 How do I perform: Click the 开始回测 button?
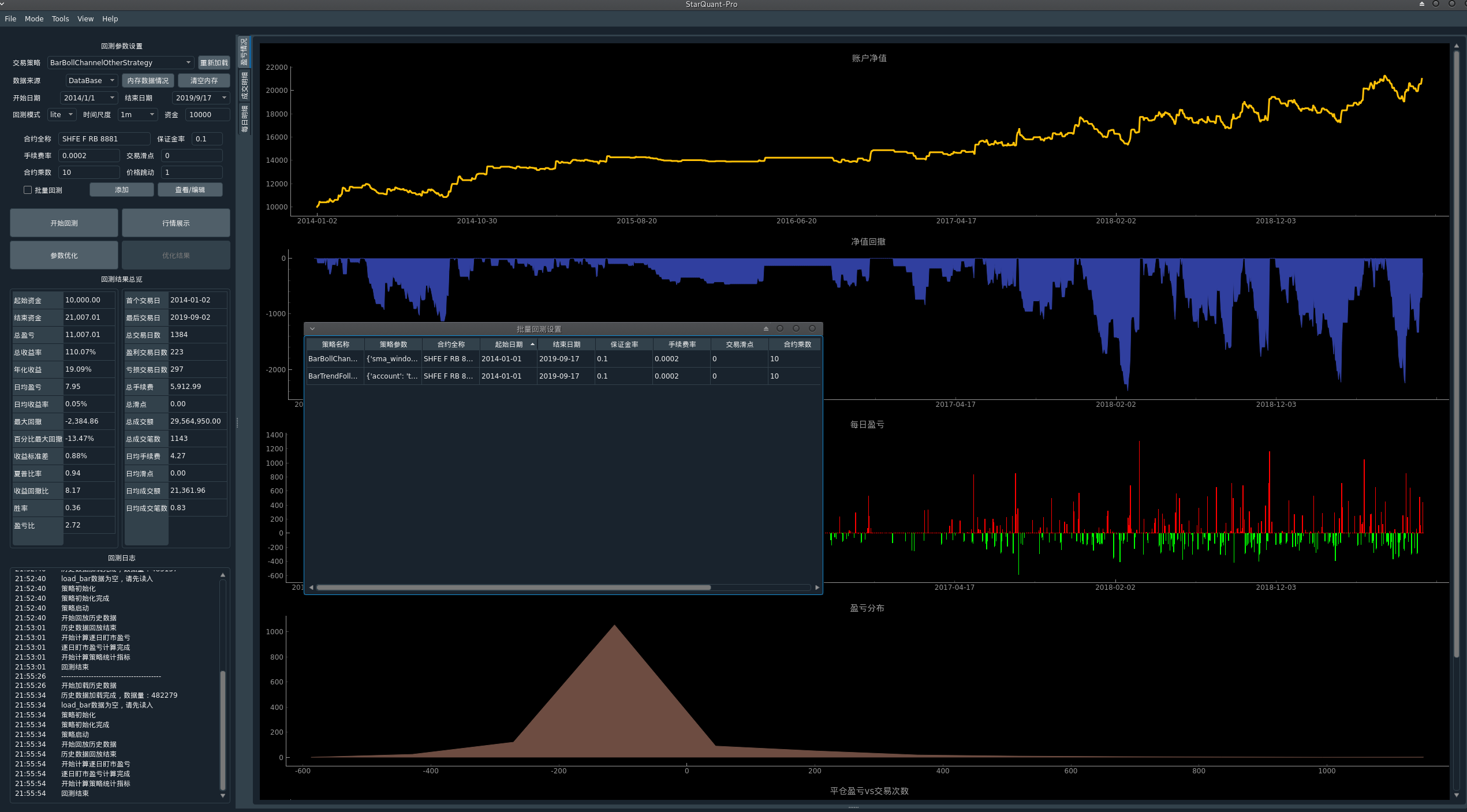point(64,223)
